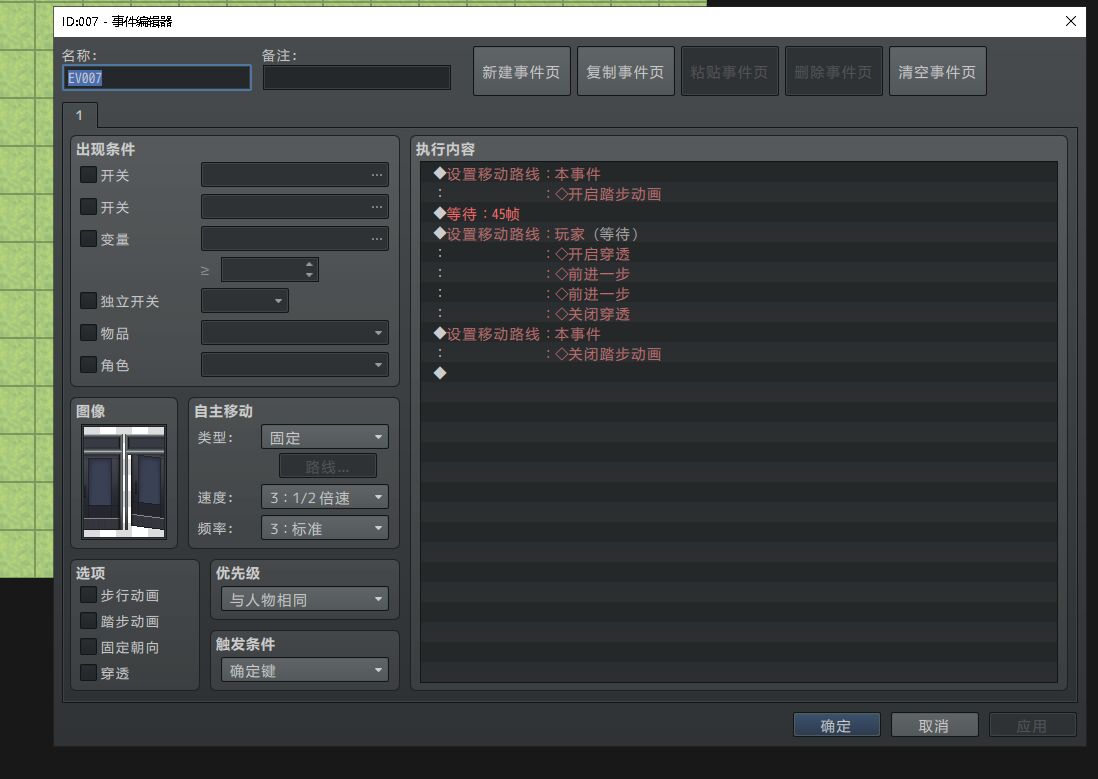Screen dimensions: 1098x779
Task: Enable the 角色 condition checkbox
Action: 88,365
